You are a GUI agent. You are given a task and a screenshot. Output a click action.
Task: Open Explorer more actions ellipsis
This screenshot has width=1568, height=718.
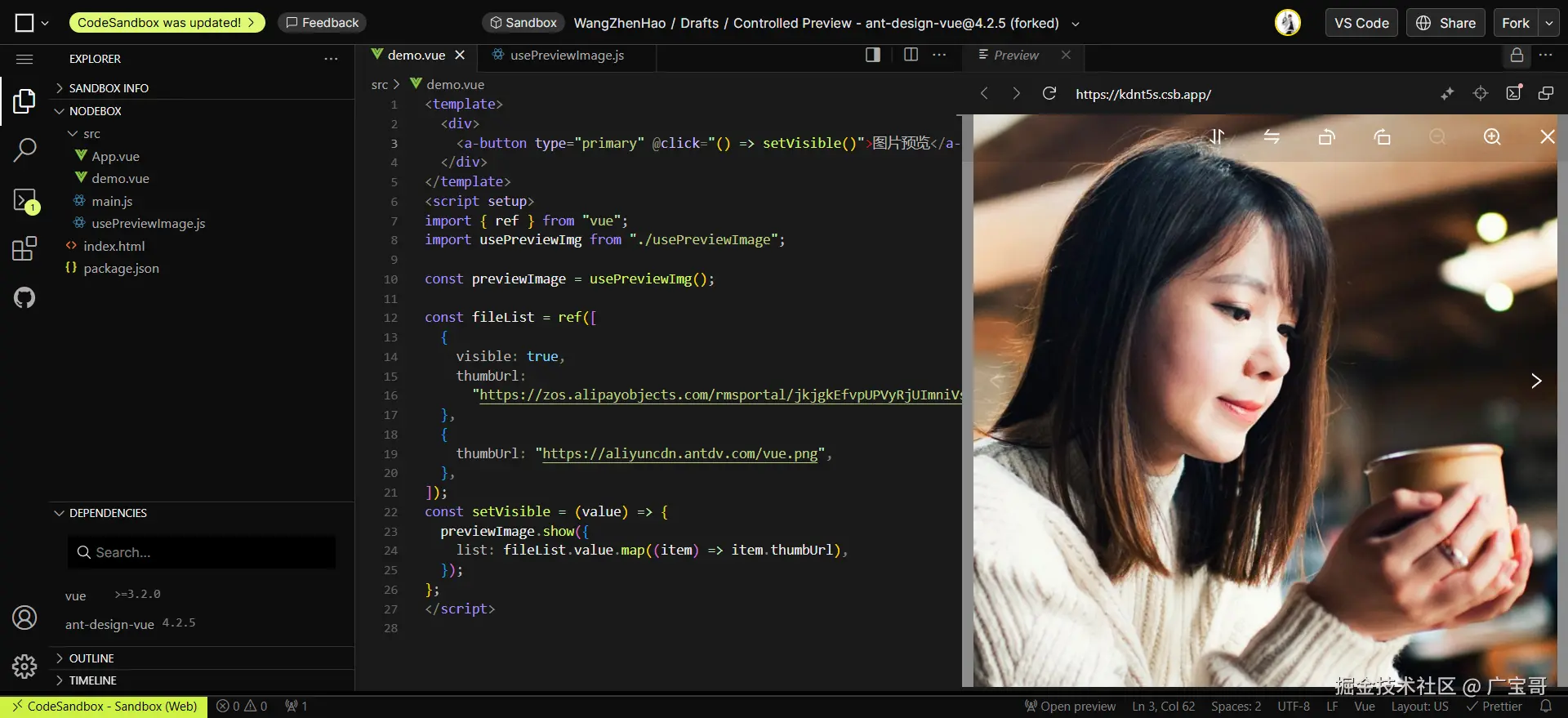[331, 59]
